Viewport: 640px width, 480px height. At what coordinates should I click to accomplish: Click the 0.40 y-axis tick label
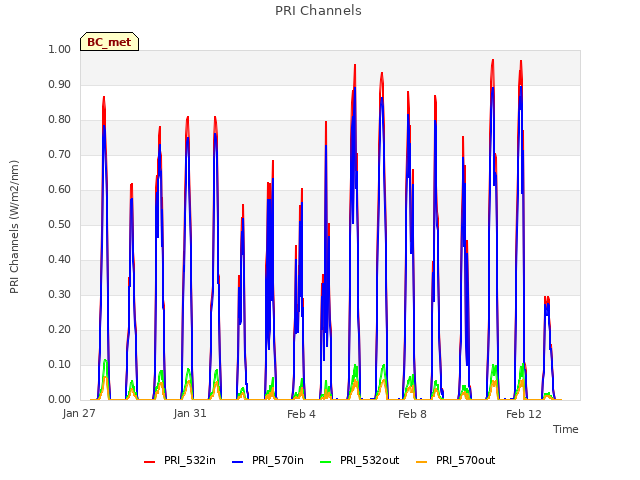[x=60, y=260]
